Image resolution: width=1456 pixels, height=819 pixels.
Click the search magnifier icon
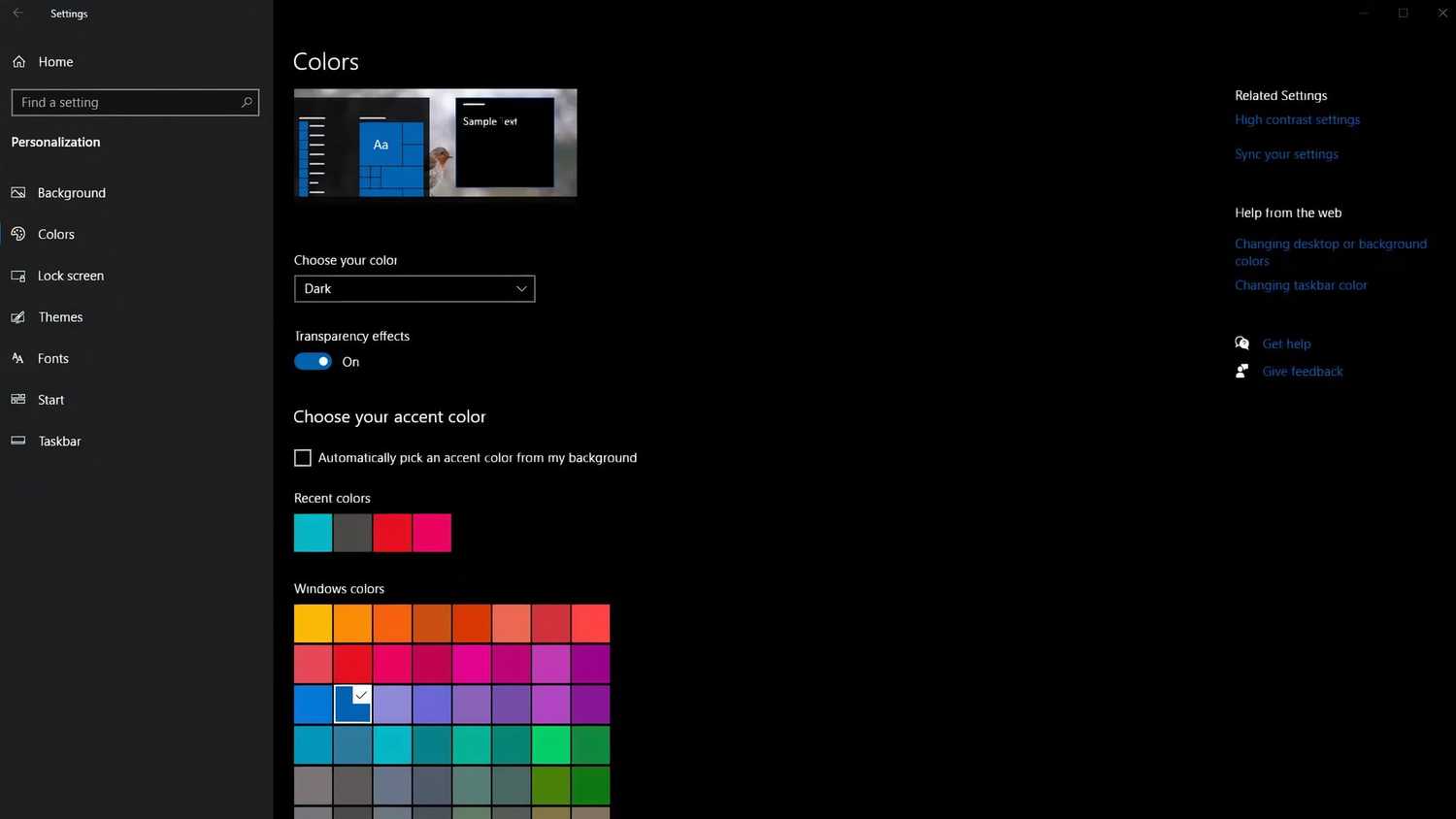click(x=247, y=102)
